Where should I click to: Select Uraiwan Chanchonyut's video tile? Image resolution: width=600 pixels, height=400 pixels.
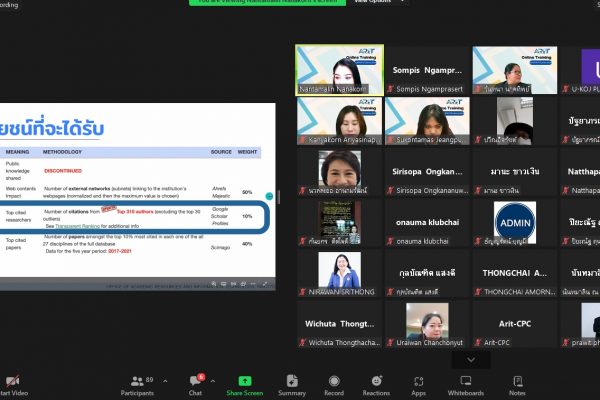click(x=427, y=324)
